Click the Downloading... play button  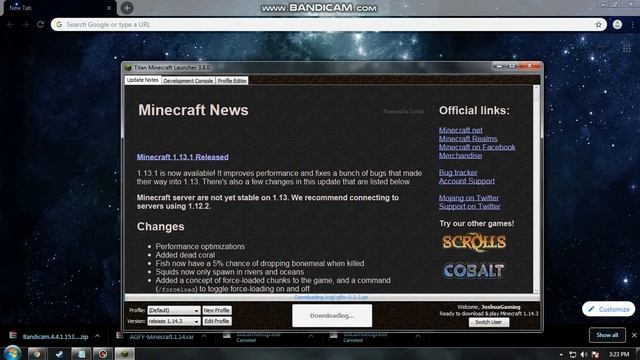coord(332,316)
